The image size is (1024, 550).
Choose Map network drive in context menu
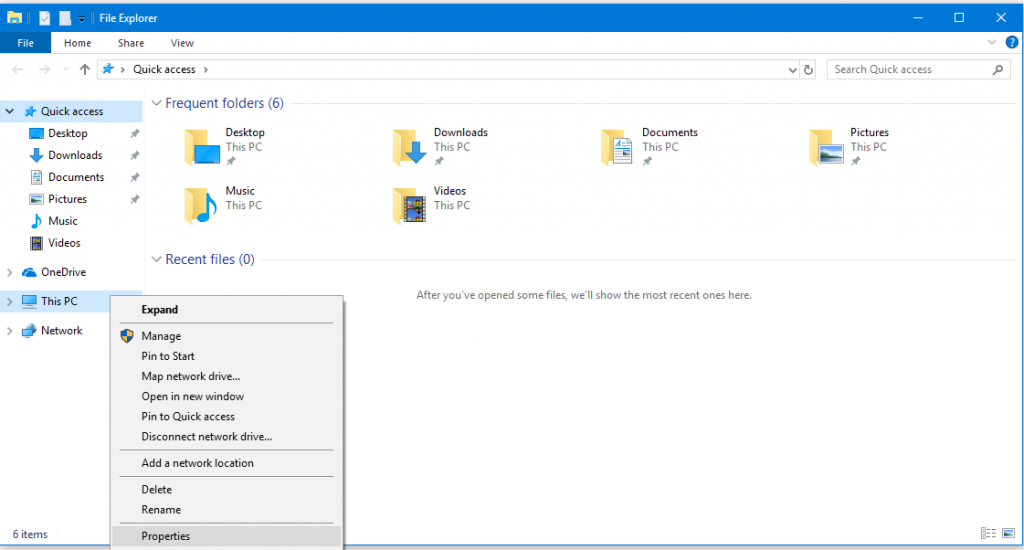coord(226,376)
